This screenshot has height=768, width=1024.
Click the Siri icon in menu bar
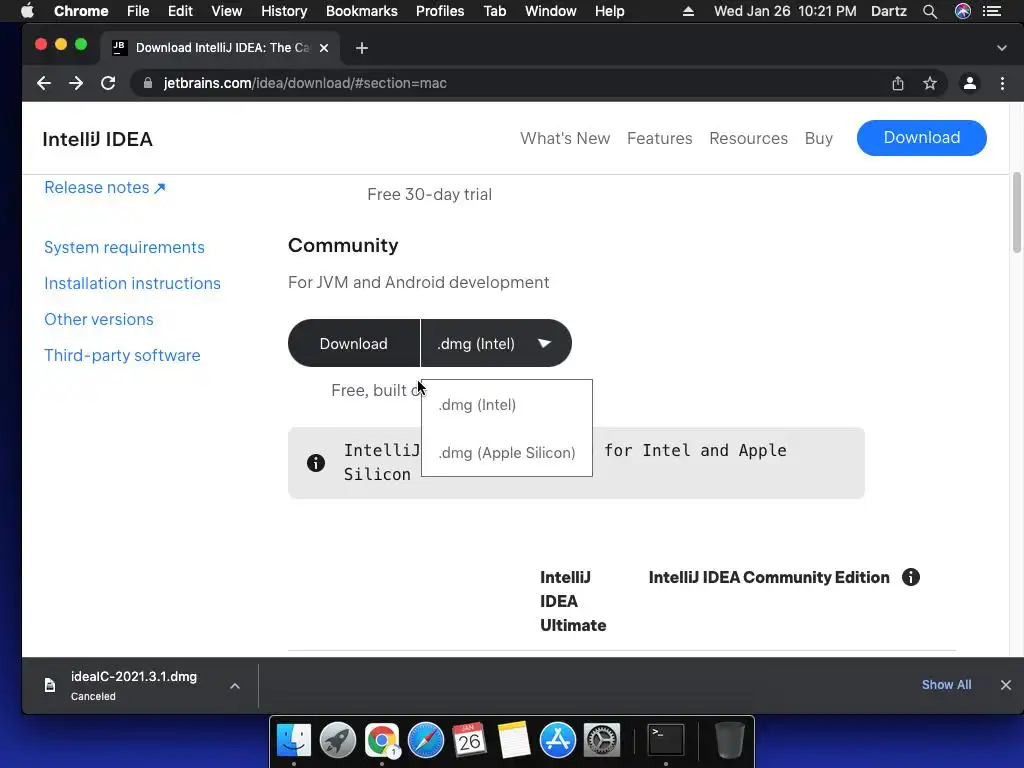963,11
